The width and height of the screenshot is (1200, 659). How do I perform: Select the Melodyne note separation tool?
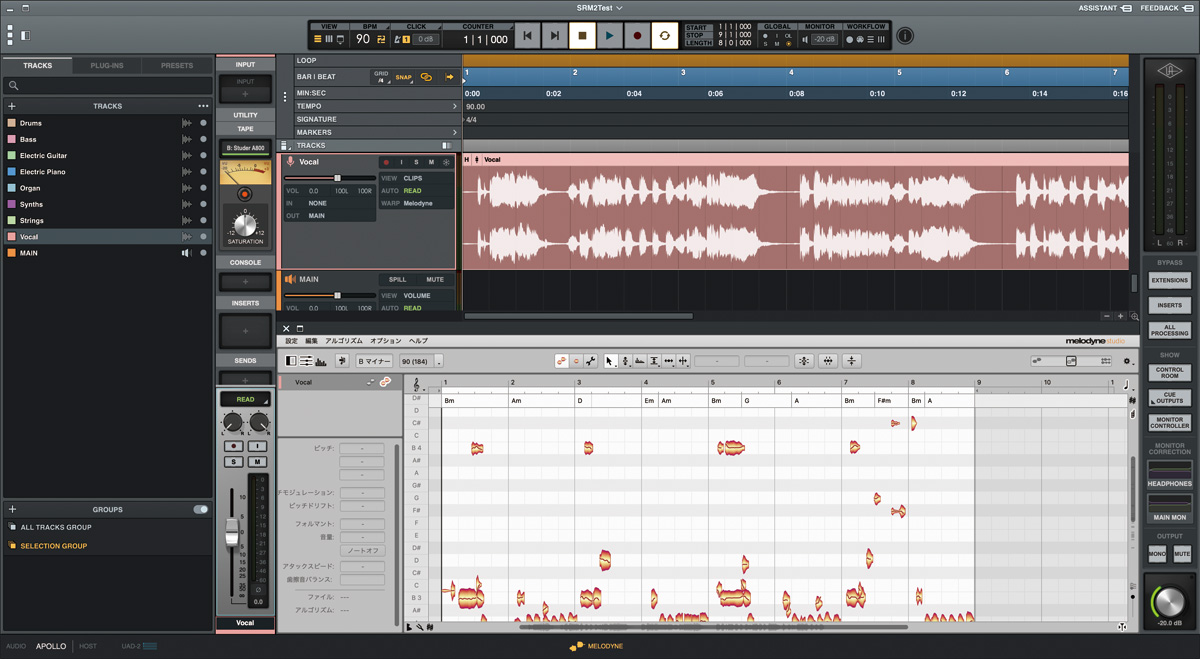pyautogui.click(x=683, y=361)
